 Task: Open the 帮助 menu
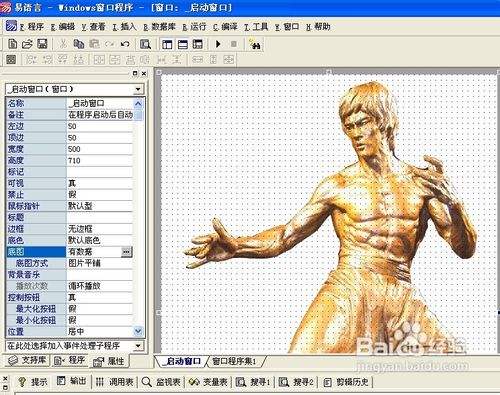pos(318,27)
